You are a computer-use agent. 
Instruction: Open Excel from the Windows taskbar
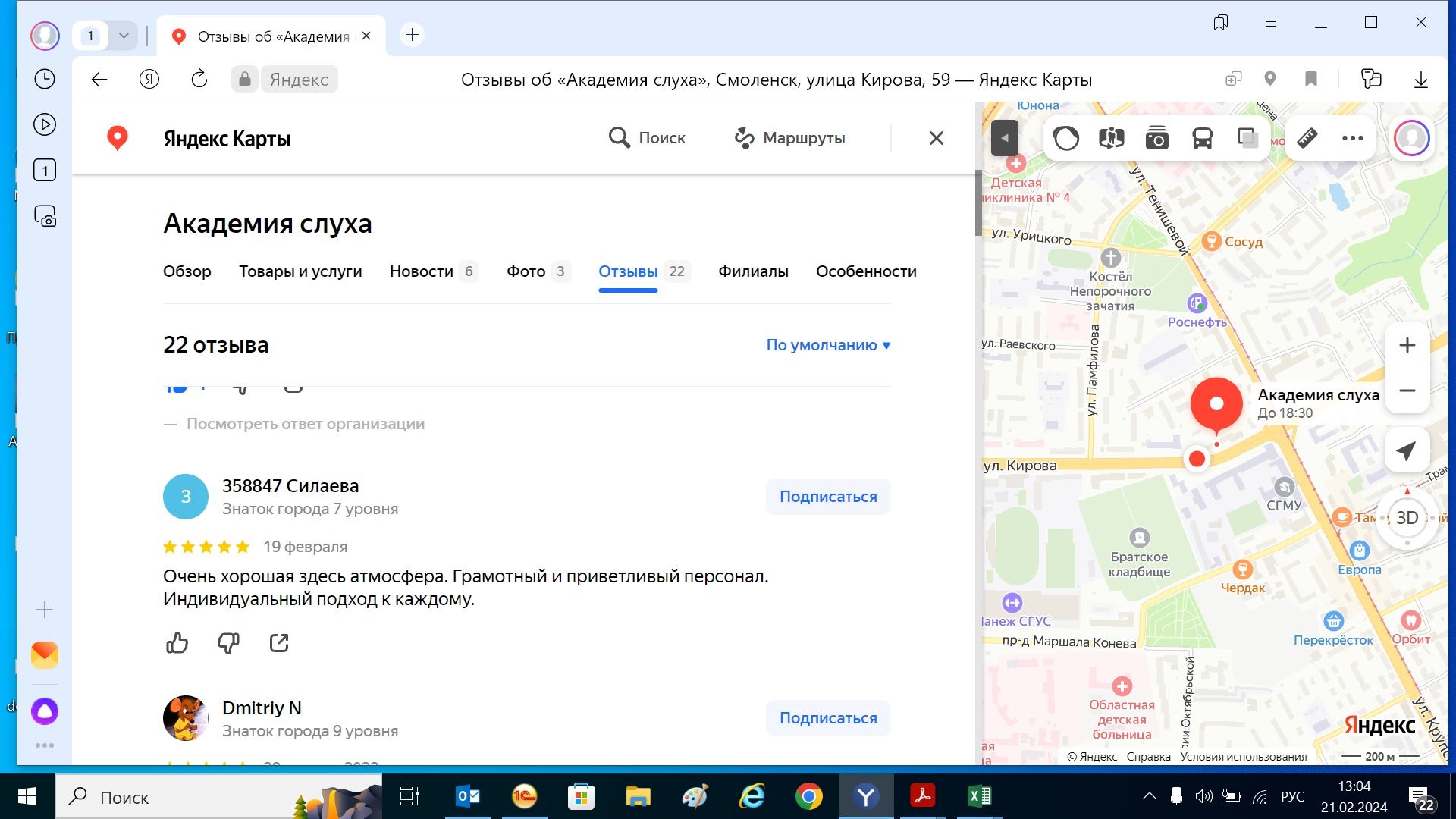tap(979, 797)
